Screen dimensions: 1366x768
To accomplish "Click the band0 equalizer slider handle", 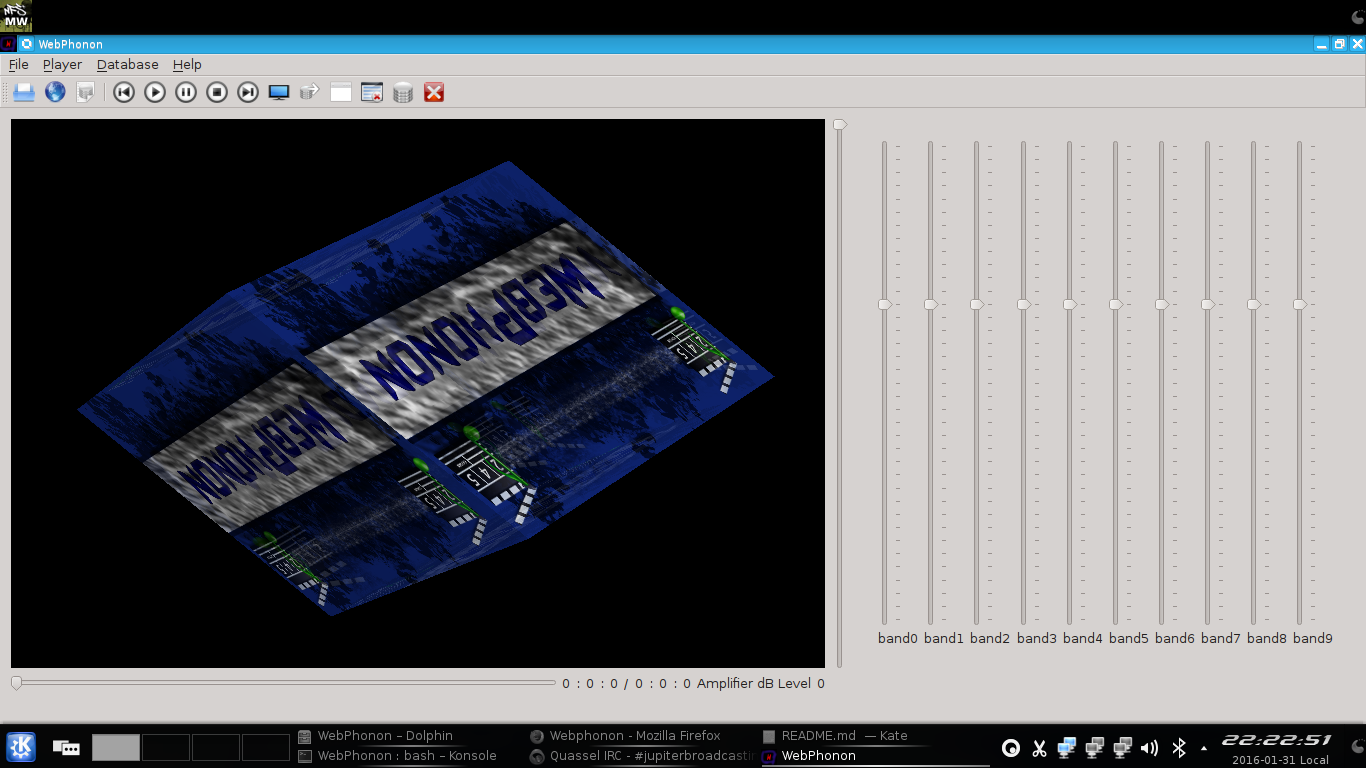I will pyautogui.click(x=885, y=304).
